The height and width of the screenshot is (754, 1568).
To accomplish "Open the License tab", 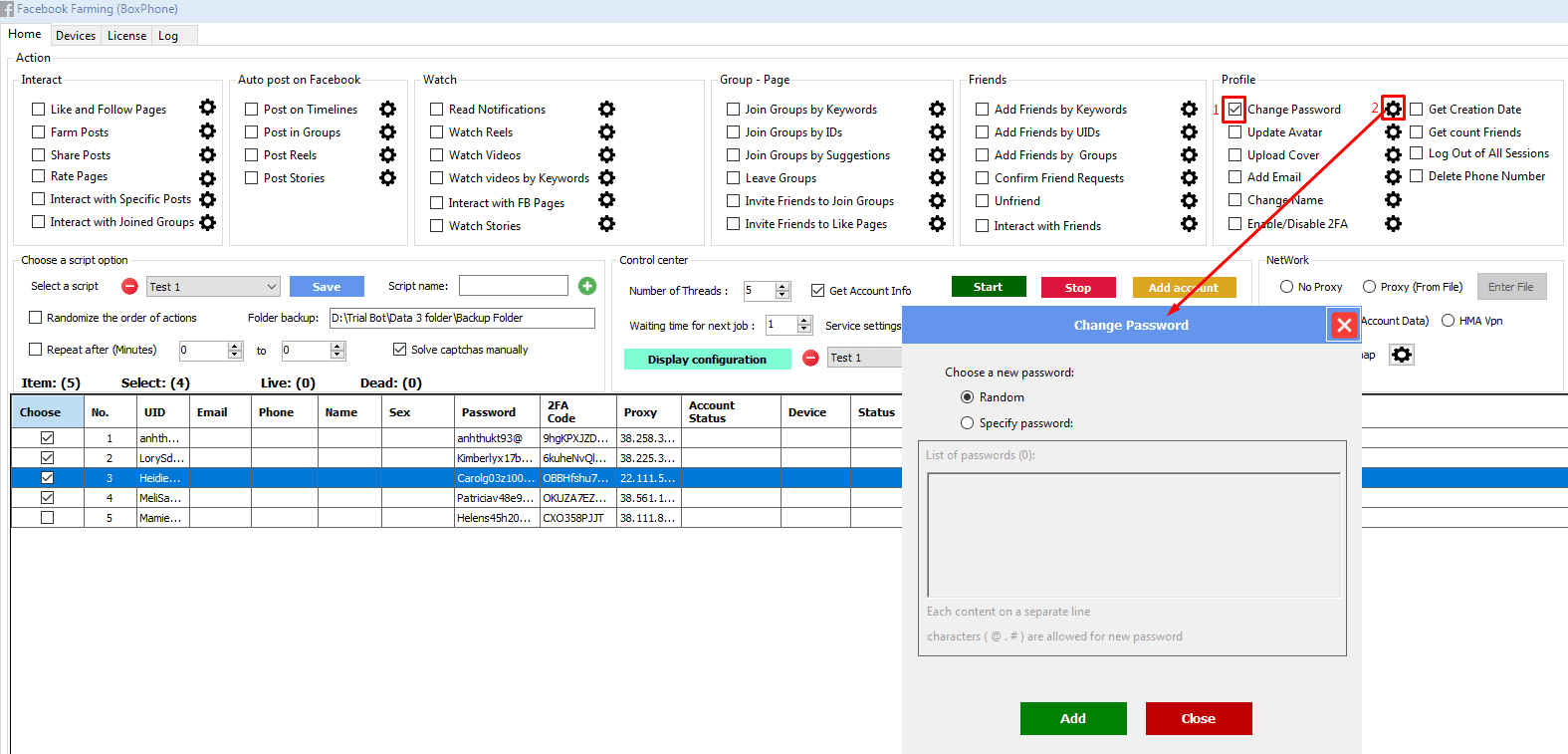I will pos(126,36).
